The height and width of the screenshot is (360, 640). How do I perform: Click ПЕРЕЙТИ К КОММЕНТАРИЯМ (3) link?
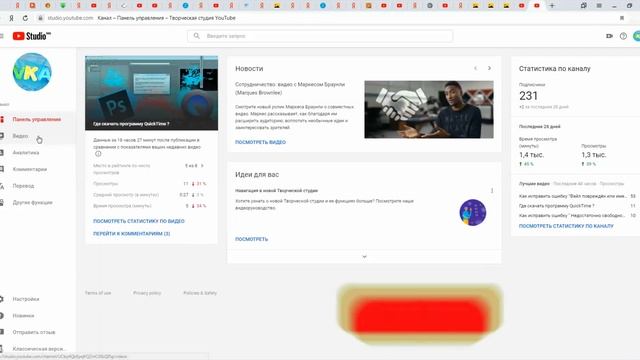(131, 234)
